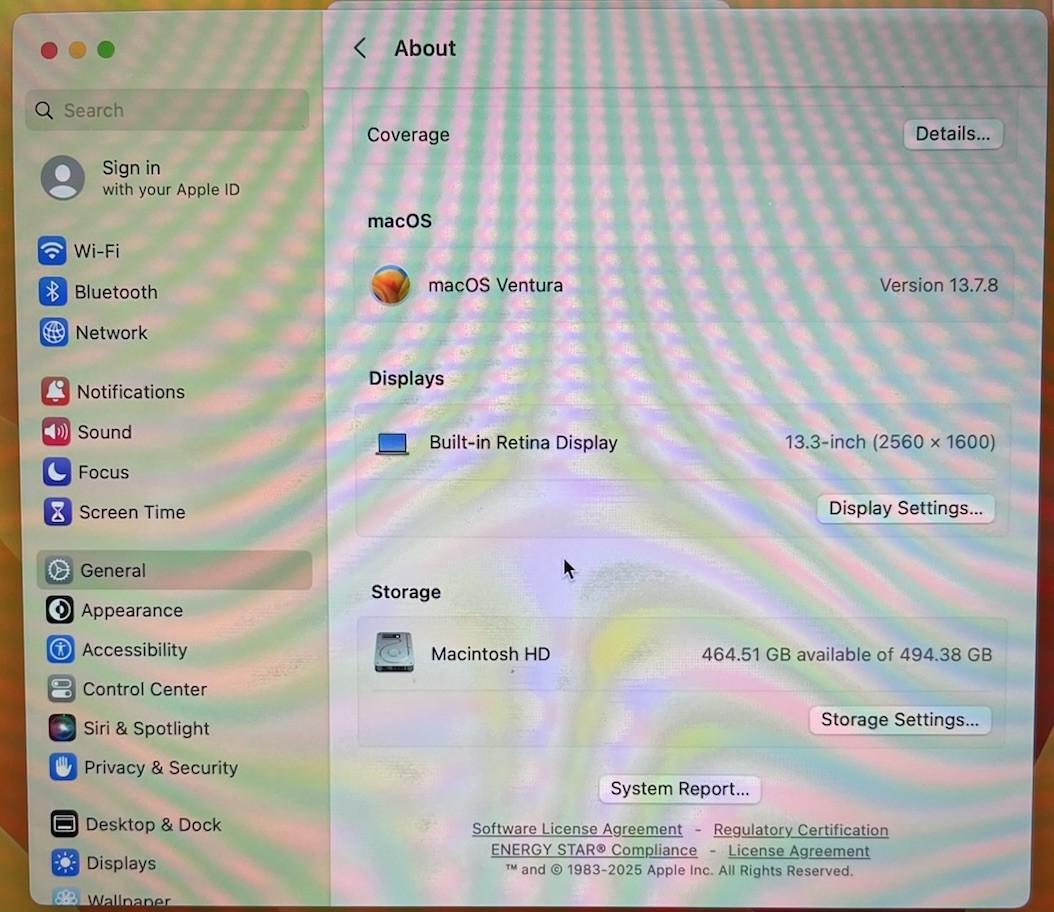
Task: Click the Control Center icon
Action: (61, 689)
